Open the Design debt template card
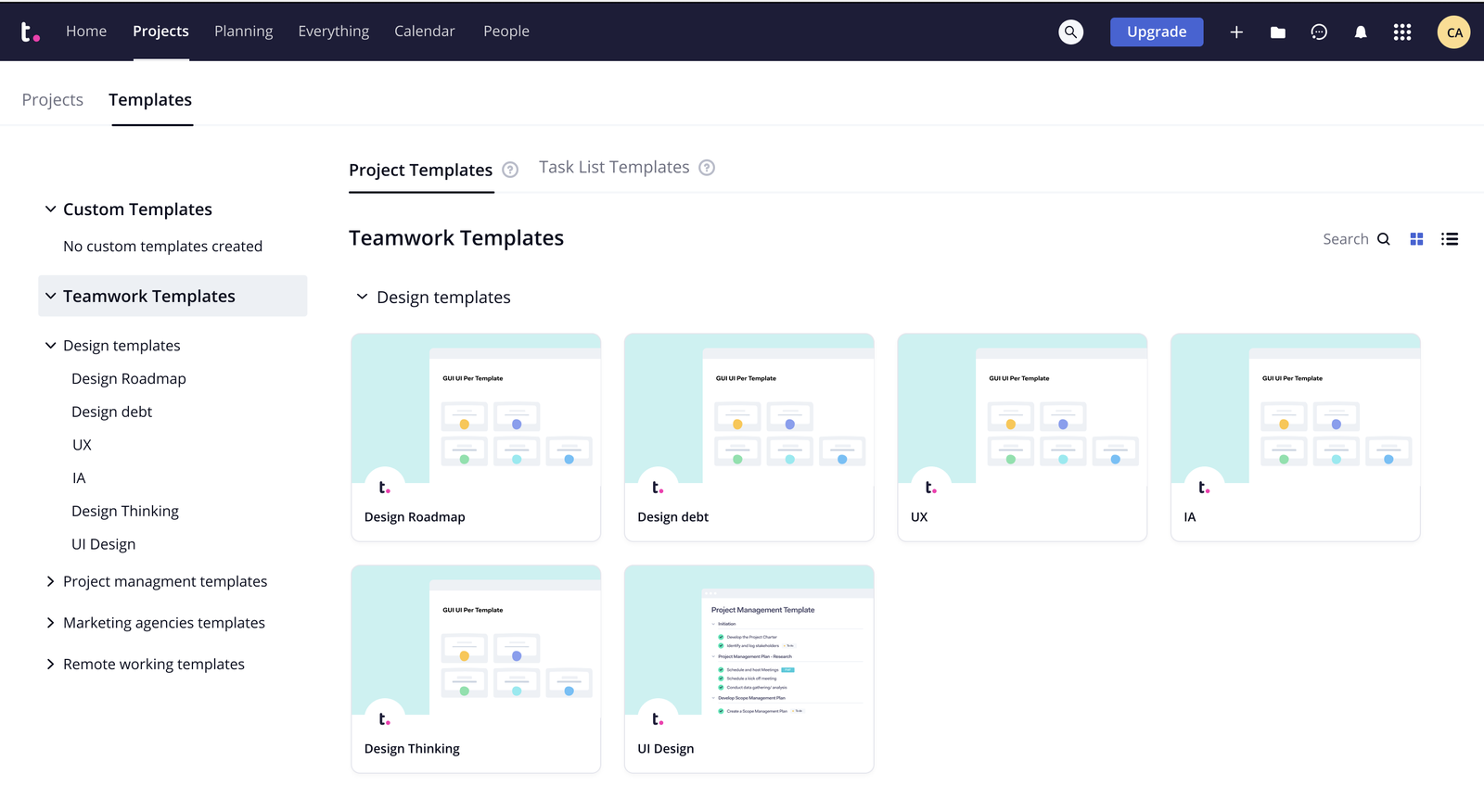The image size is (1484, 812). tap(749, 438)
